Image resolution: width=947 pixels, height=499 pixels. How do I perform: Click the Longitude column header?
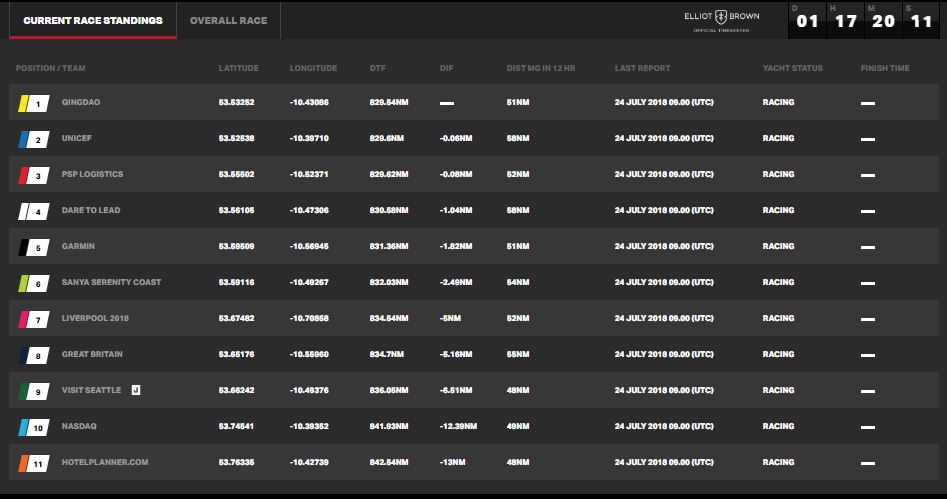(313, 68)
